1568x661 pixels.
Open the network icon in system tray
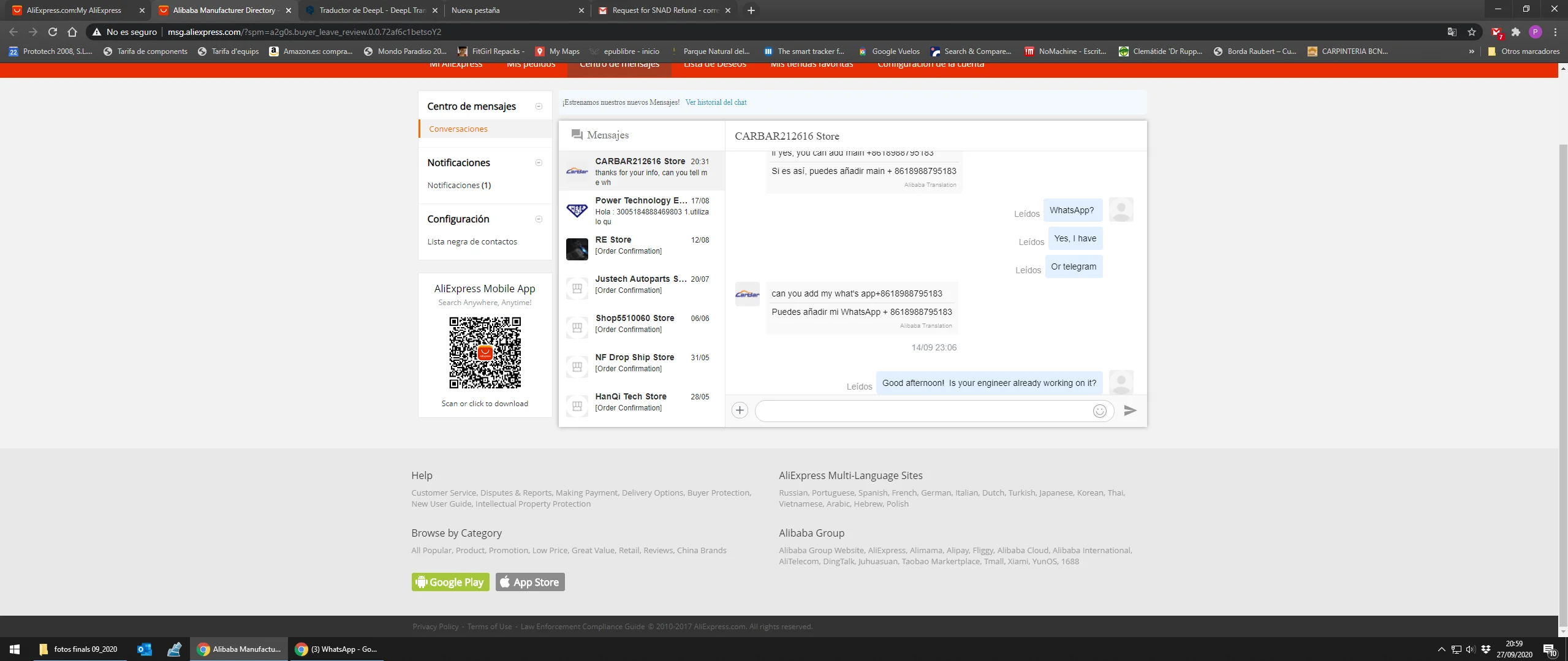[1456, 649]
